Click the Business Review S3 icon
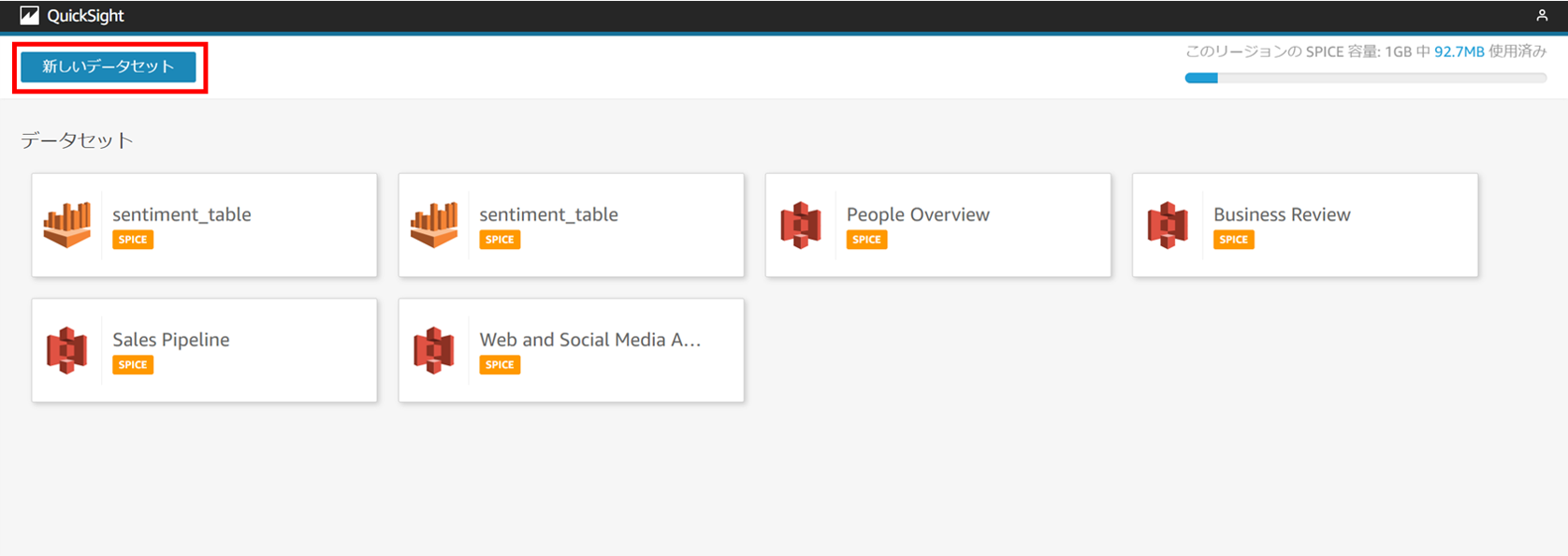 (x=1168, y=225)
